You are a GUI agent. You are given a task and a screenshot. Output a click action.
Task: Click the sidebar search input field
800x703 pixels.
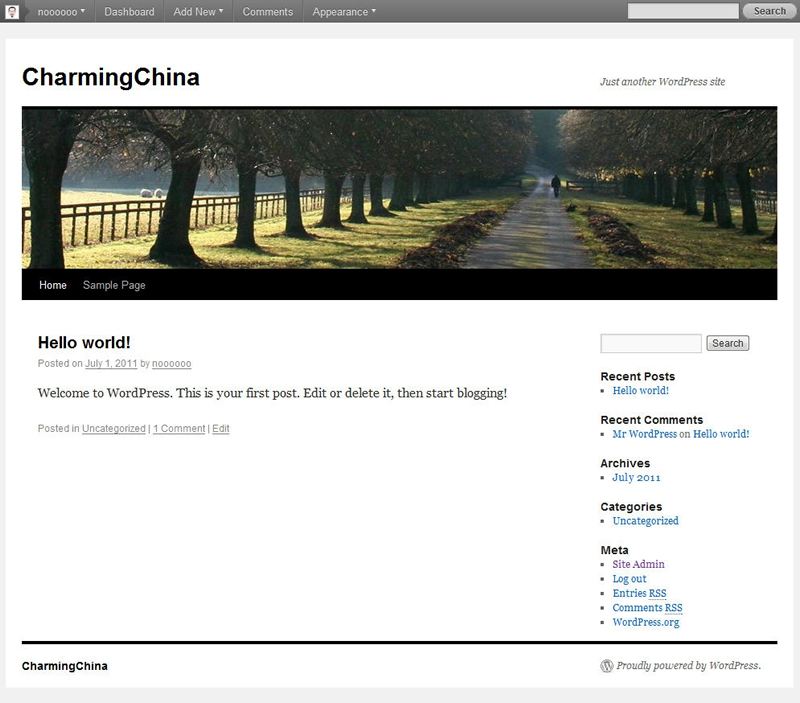click(x=648, y=342)
